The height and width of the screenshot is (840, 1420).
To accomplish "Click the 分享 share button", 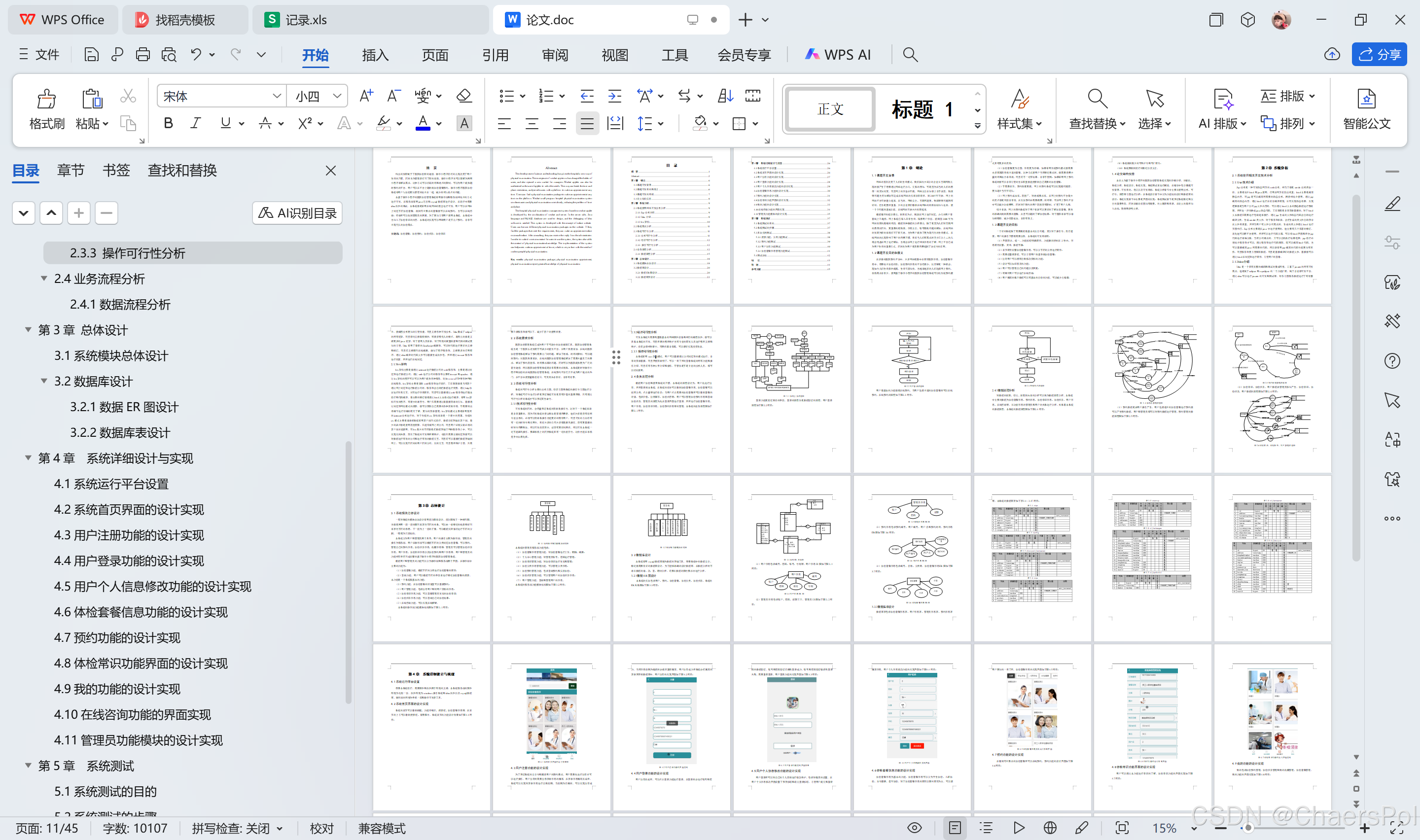I will [1380, 54].
